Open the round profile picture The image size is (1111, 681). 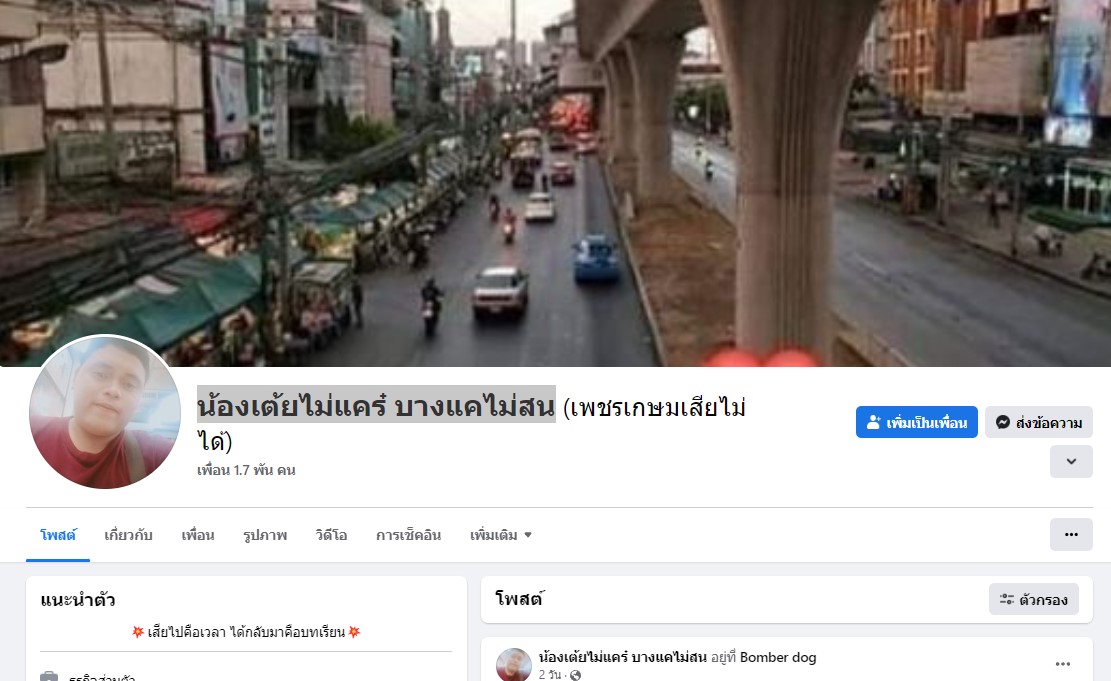(105, 412)
